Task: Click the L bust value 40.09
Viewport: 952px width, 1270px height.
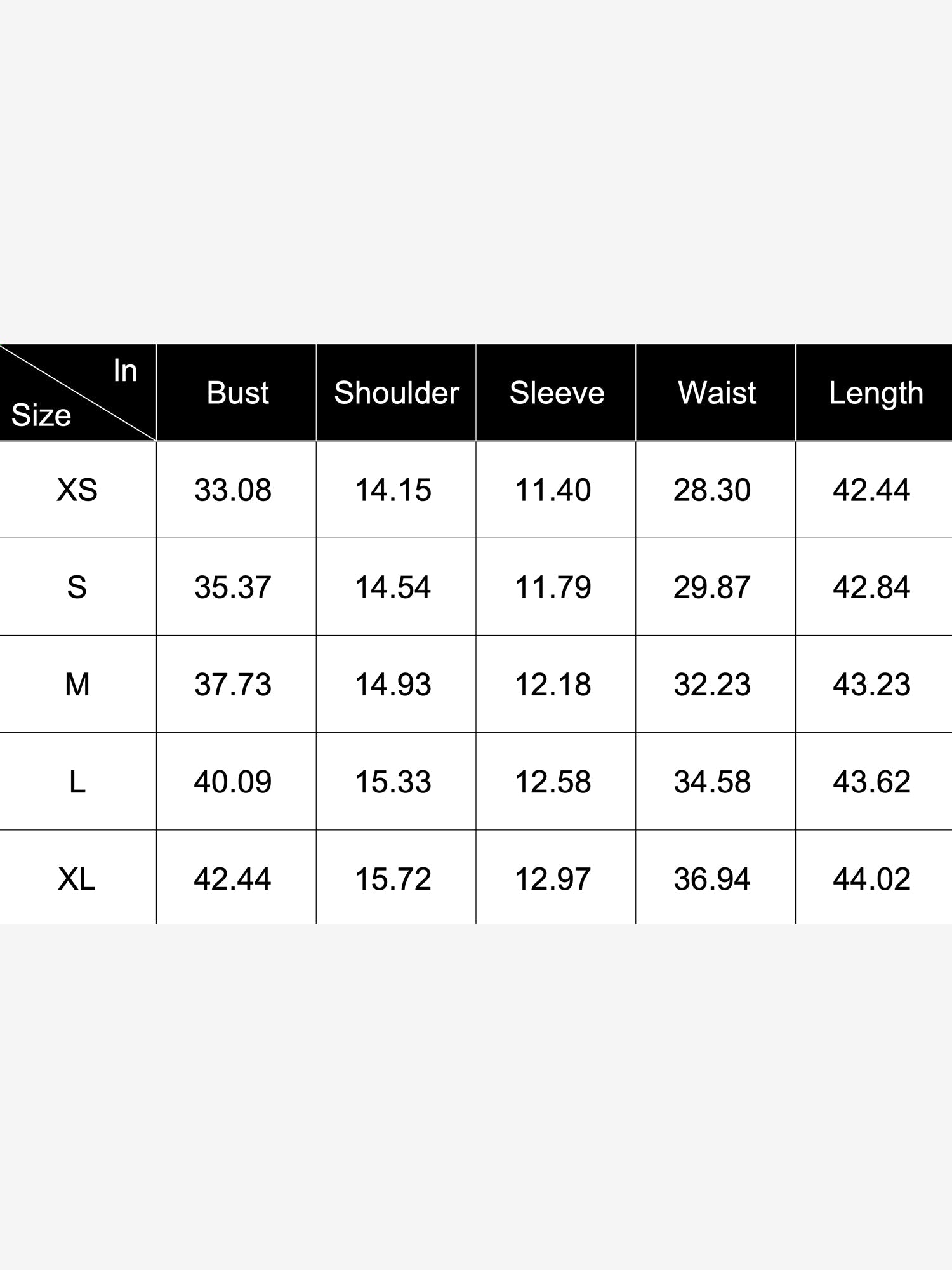Action: coord(233,782)
